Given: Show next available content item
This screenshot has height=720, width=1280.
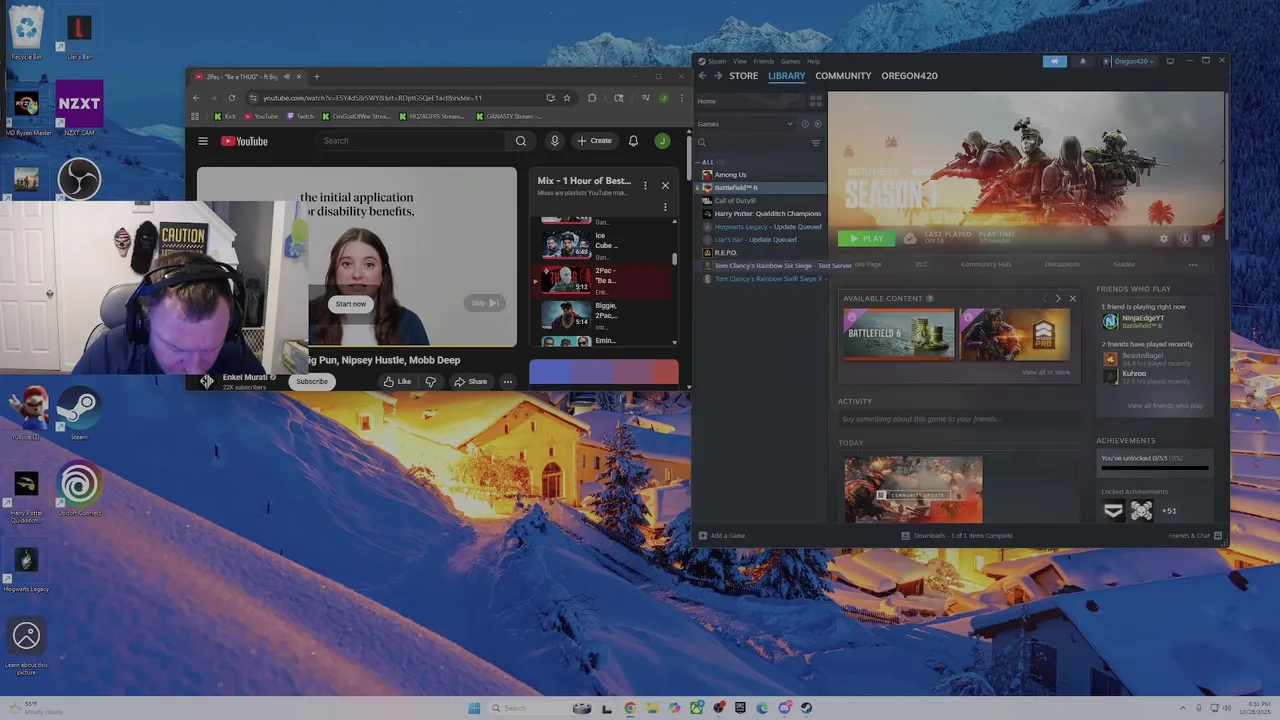Looking at the screenshot, I should [1058, 299].
